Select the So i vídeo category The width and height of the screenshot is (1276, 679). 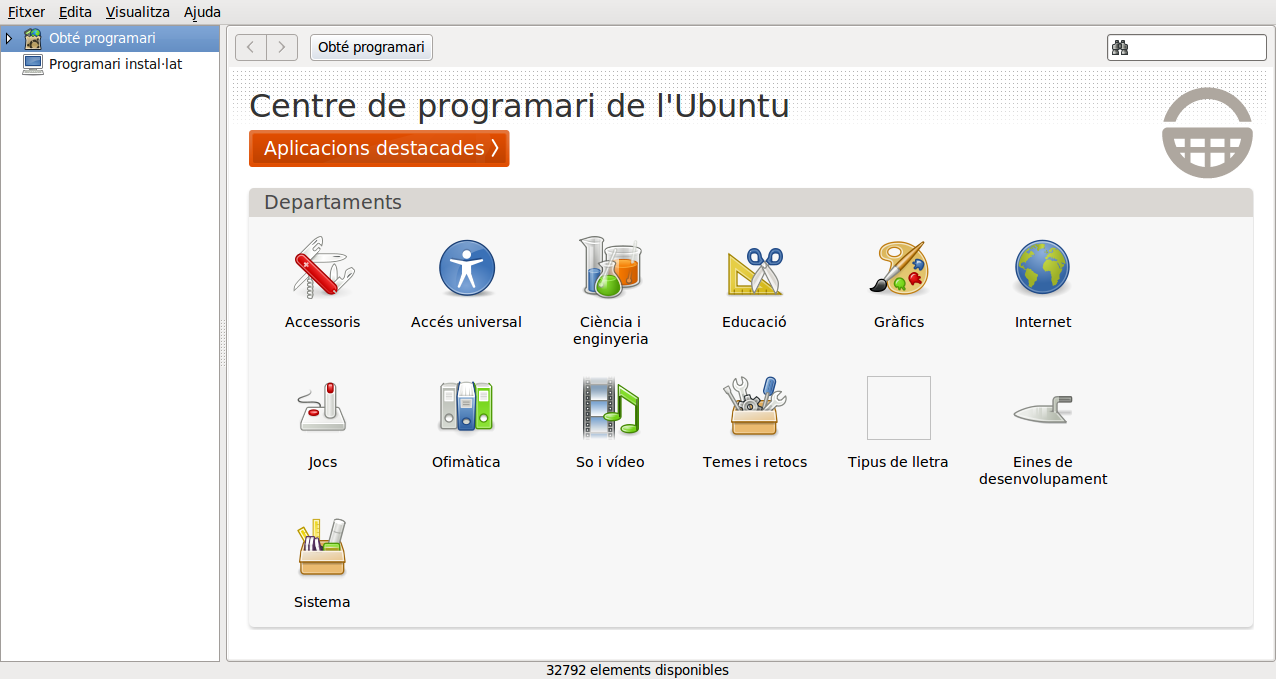(610, 408)
